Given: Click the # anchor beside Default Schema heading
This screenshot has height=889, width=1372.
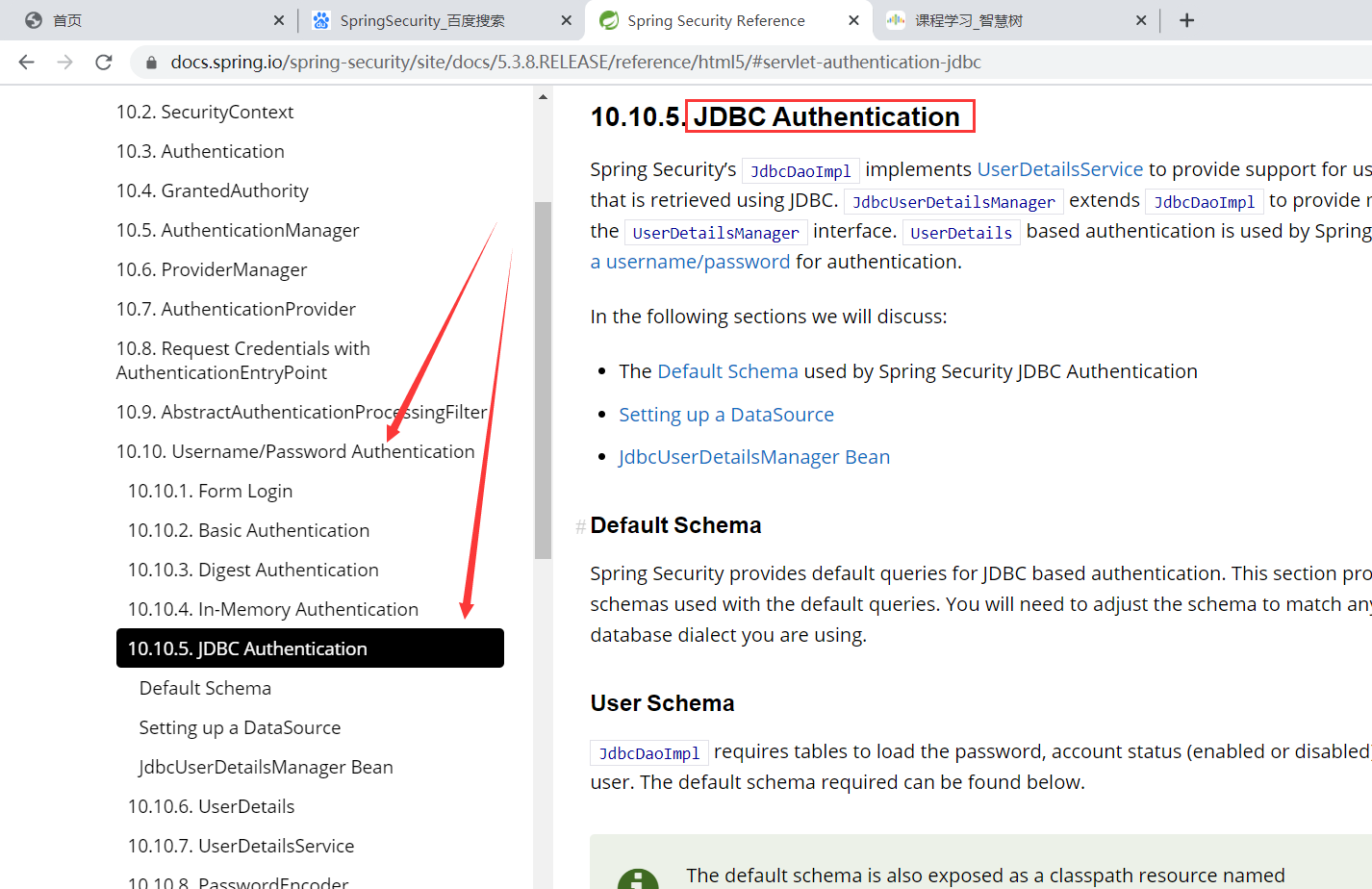Looking at the screenshot, I should [x=580, y=526].
